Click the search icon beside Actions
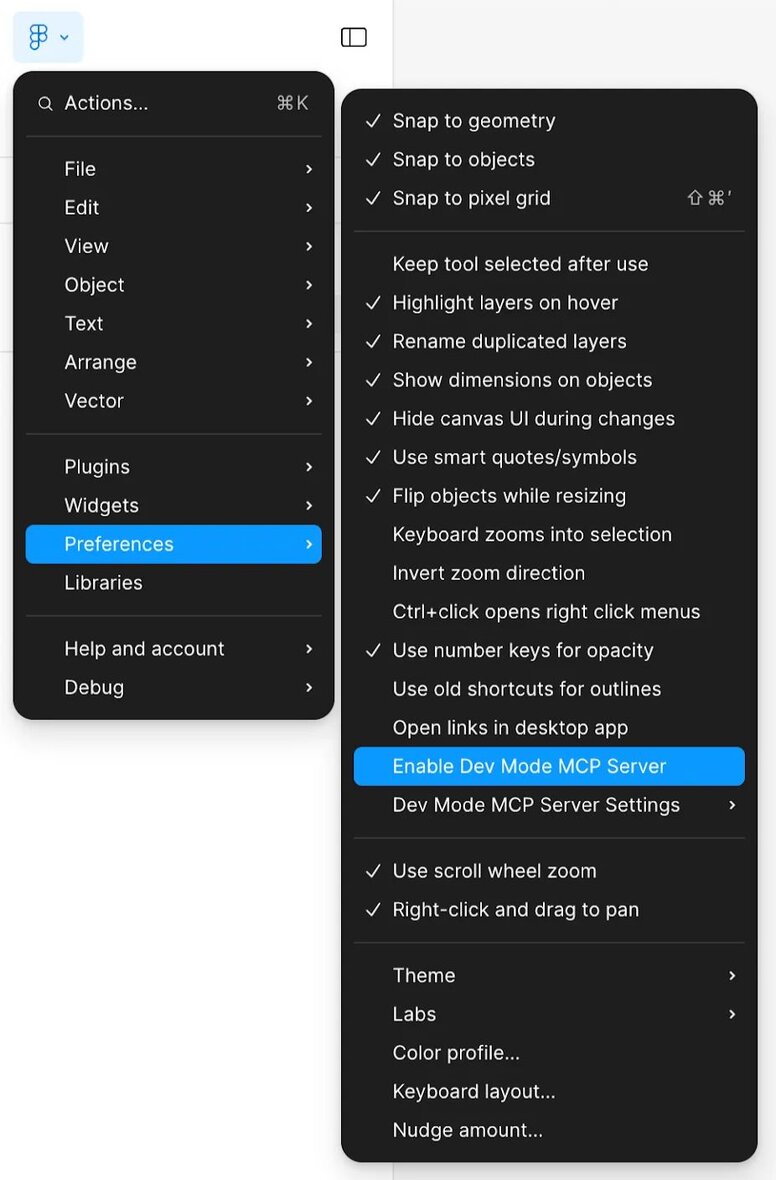The height and width of the screenshot is (1180, 776). coord(45,103)
